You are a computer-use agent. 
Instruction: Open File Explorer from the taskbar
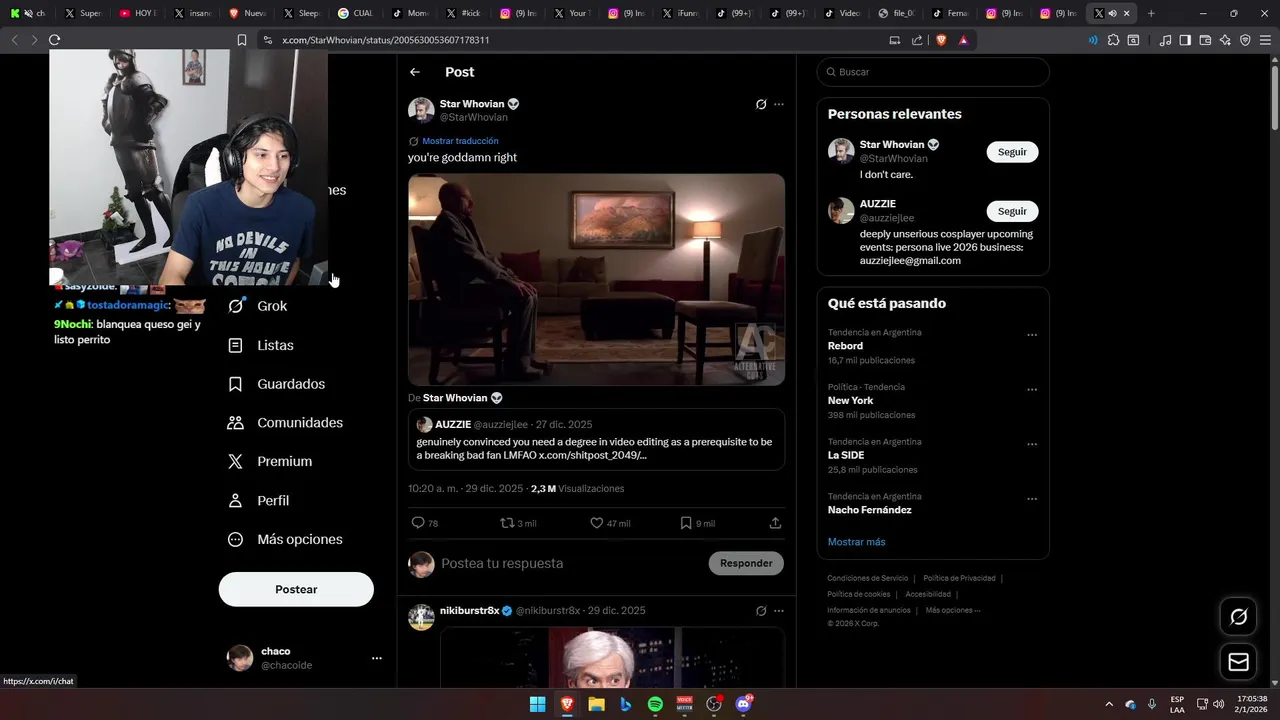[596, 704]
